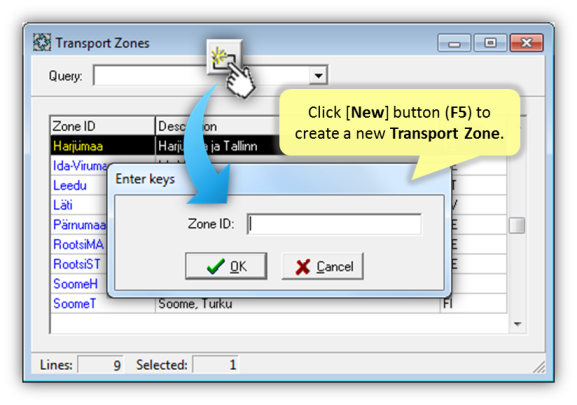Focus the Zone ID input field

click(334, 224)
